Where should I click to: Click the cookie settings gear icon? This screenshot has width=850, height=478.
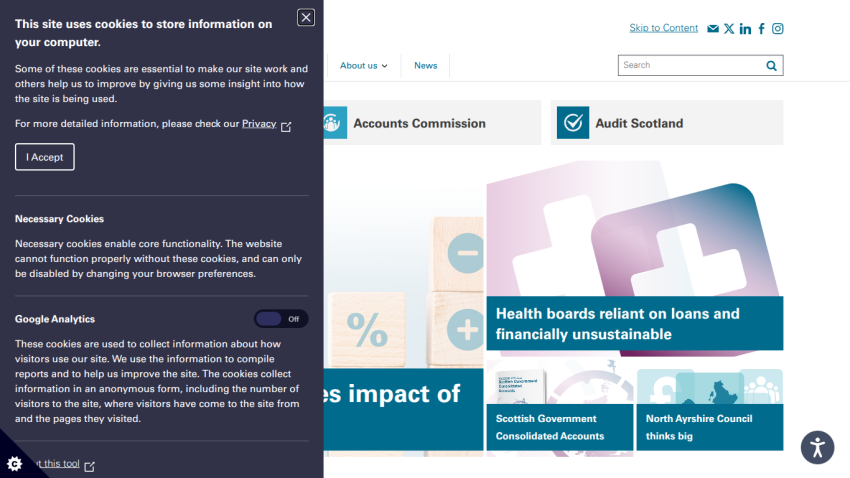(15, 463)
